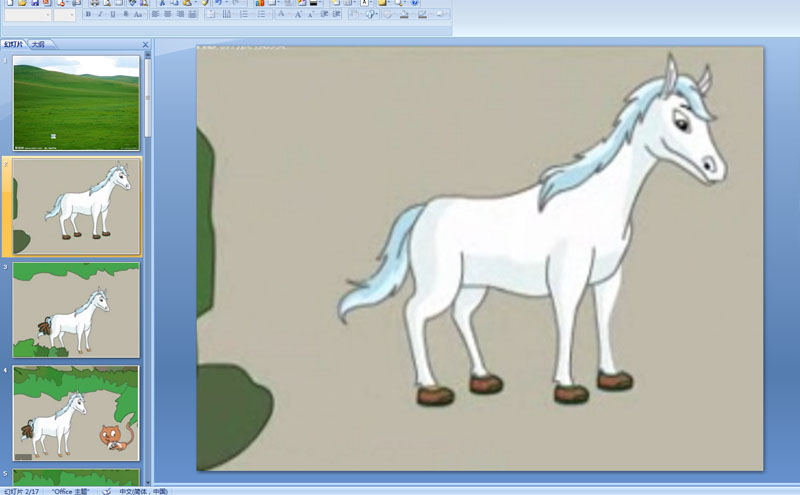Viewport: 800px width, 495px height.
Task: Center align the text
Action: pyautogui.click(x=168, y=14)
